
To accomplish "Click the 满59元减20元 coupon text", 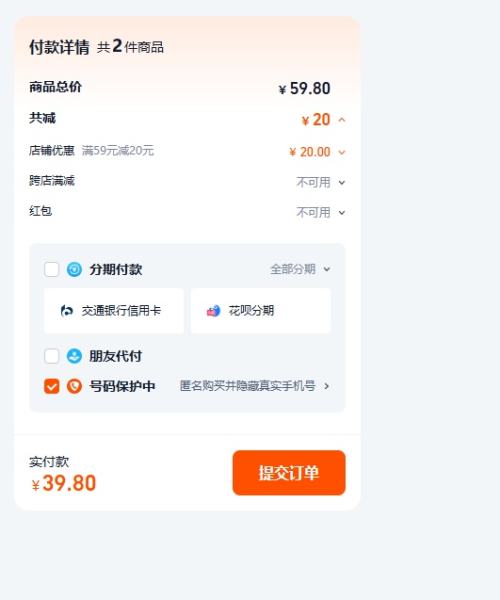I will [x=118, y=150].
